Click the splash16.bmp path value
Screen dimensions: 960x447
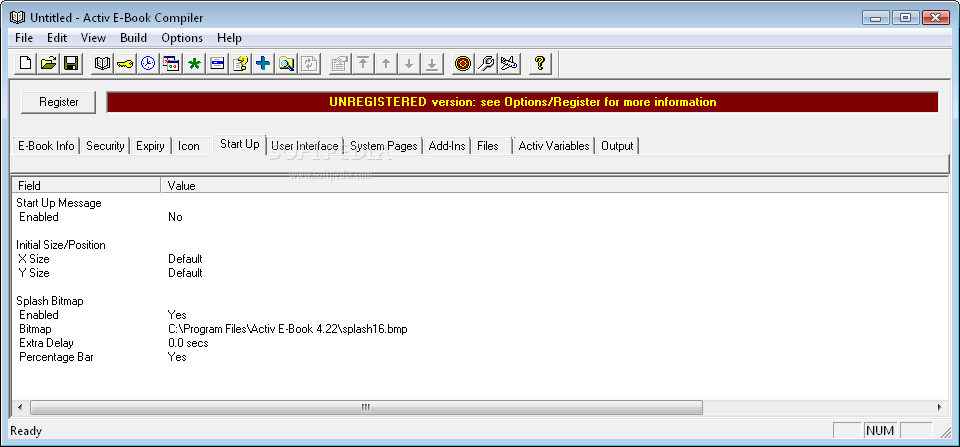pos(288,329)
